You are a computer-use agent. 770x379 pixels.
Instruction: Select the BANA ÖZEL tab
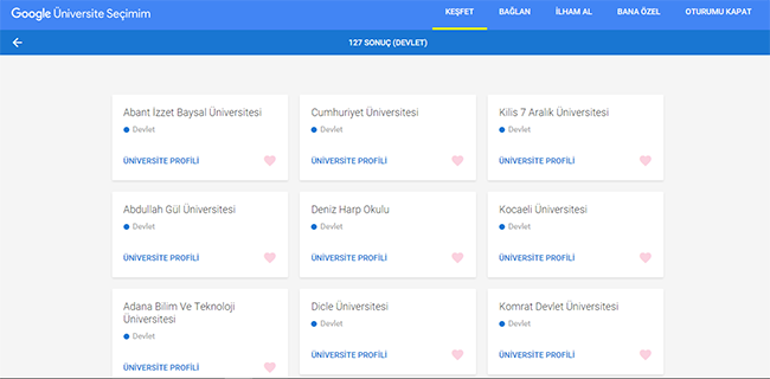coord(638,12)
